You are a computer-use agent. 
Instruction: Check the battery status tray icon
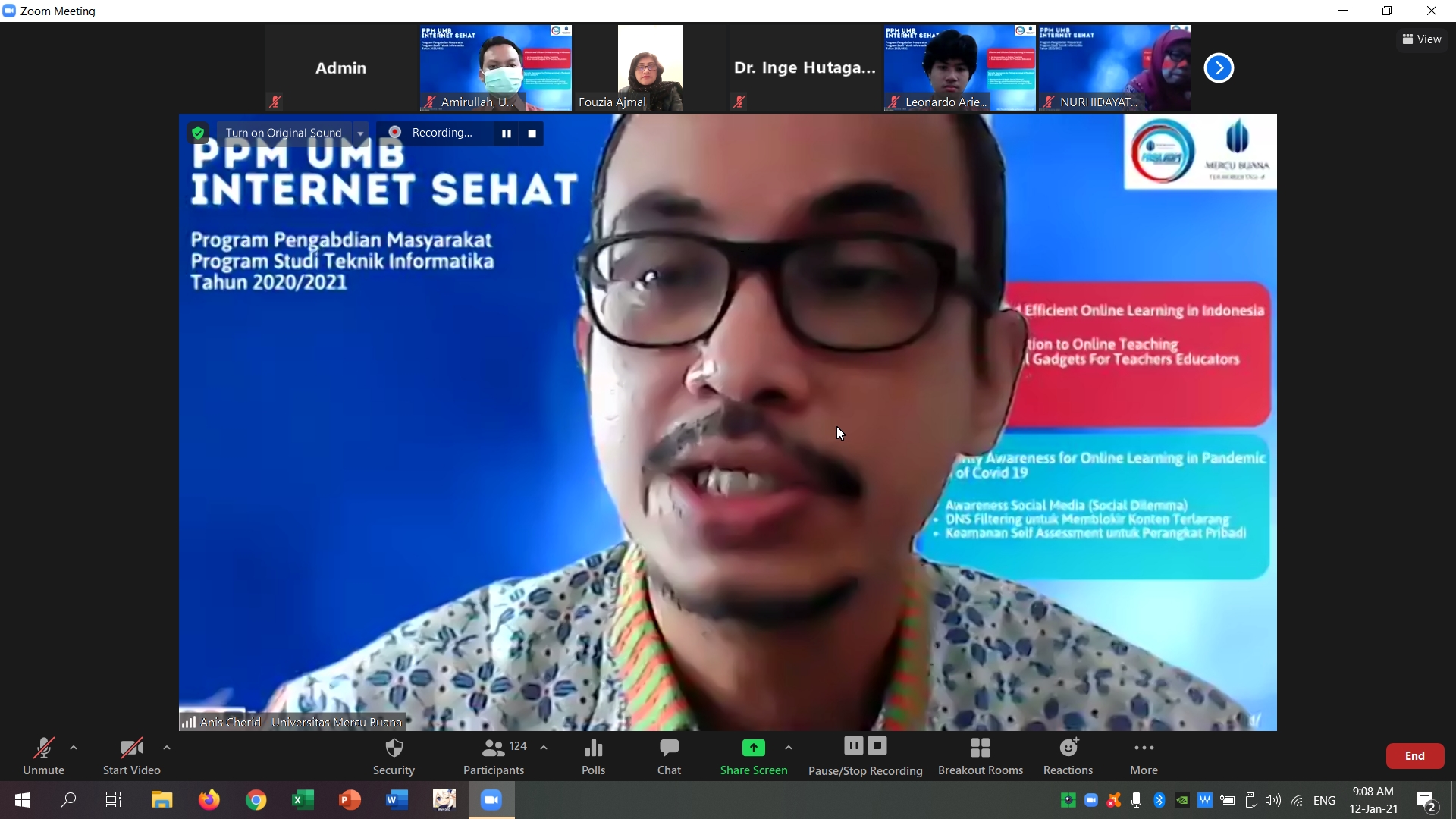click(1228, 800)
